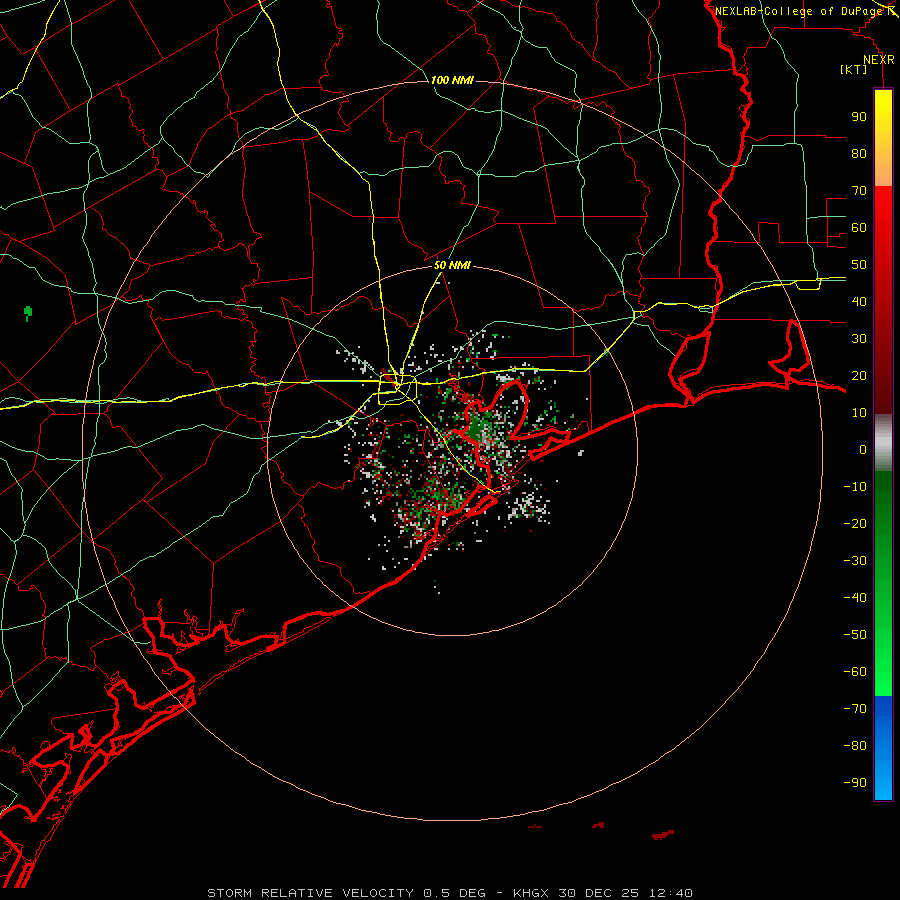The image size is (900, 900).
Task: Click the 20 value on velocity scale
Action: [859, 375]
